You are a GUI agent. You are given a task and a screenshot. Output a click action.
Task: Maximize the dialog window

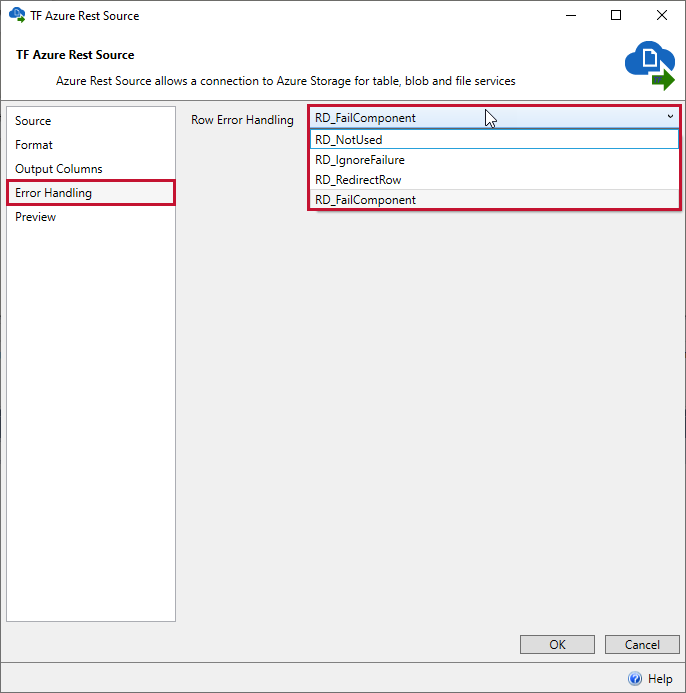click(616, 15)
